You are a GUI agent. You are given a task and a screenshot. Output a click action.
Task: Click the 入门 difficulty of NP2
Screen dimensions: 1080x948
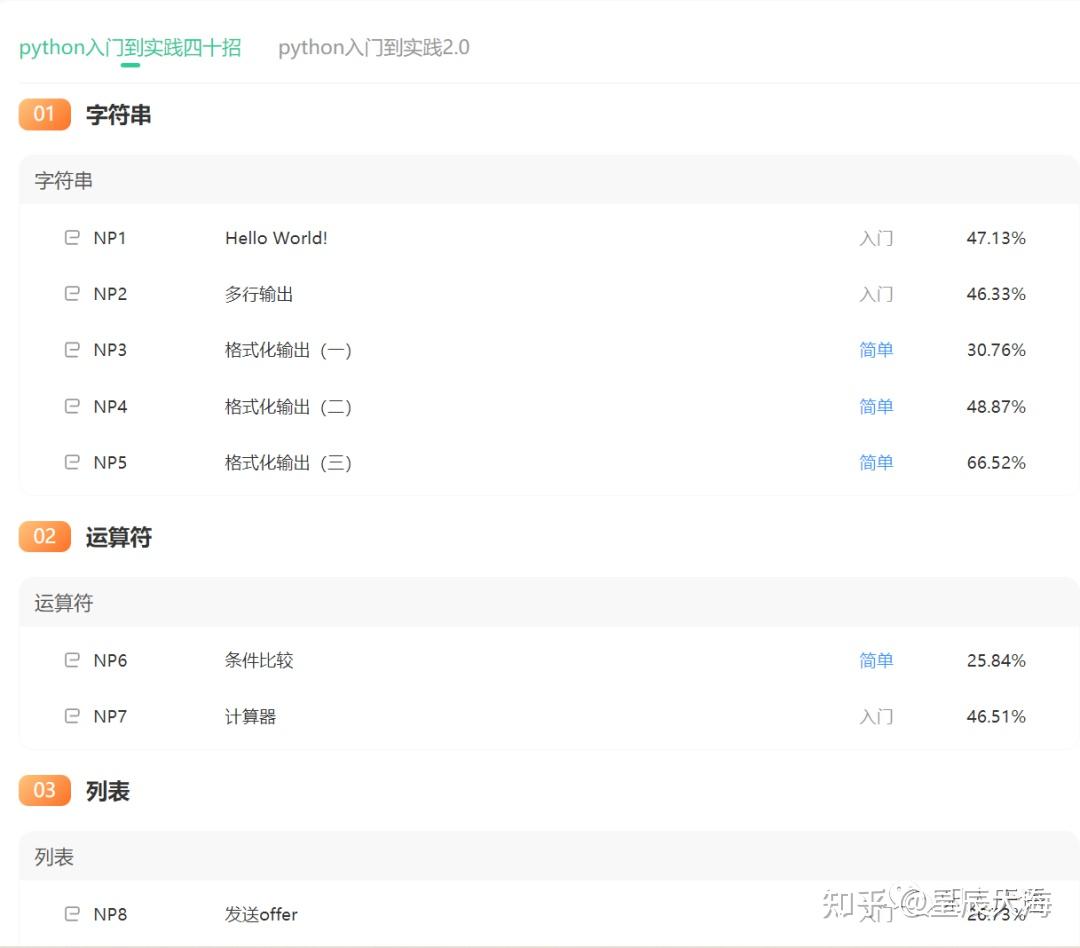[x=876, y=294]
